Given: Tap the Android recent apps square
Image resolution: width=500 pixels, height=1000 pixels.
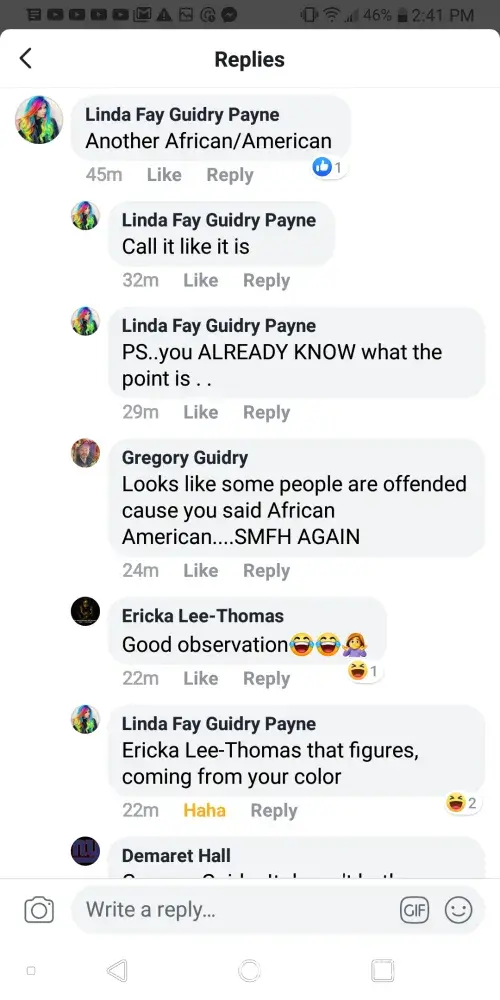Looking at the screenshot, I should [382, 970].
